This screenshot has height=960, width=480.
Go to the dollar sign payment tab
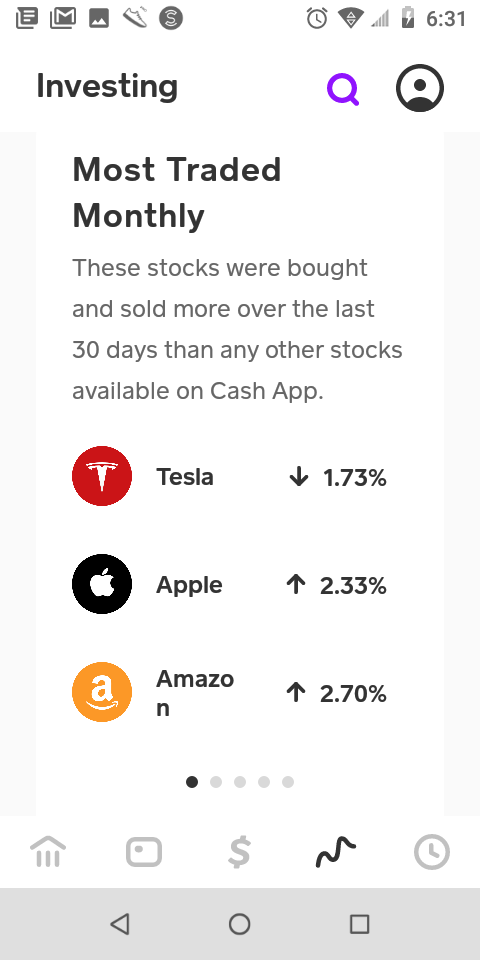point(239,852)
